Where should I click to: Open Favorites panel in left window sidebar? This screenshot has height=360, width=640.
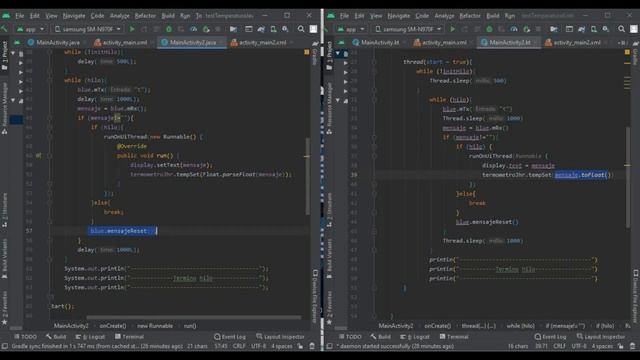5,308
